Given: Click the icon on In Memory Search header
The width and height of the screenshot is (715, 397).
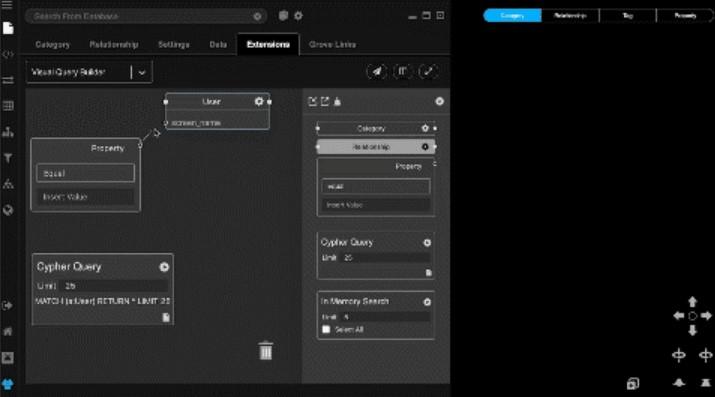Looking at the screenshot, I should 427,302.
